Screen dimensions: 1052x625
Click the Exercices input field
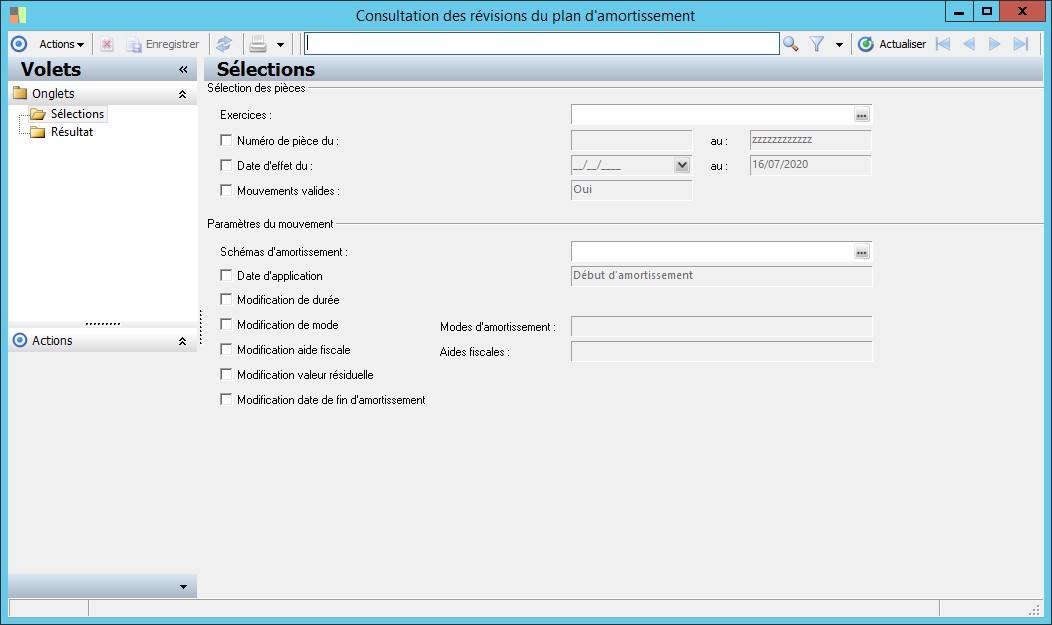(713, 115)
